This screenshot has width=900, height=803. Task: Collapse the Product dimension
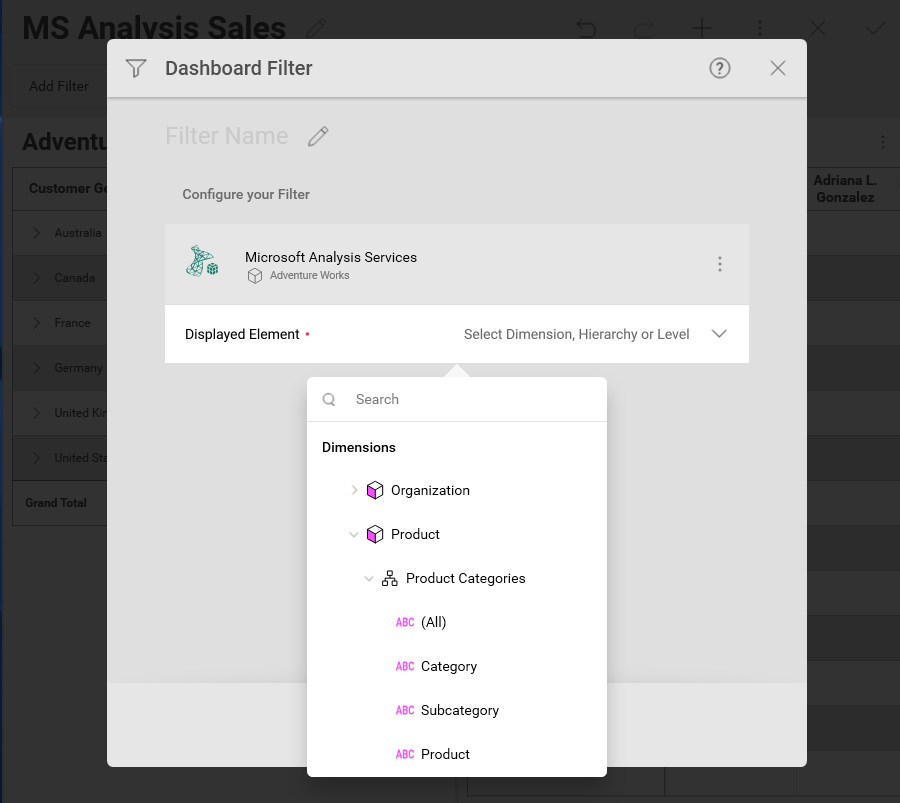click(354, 535)
